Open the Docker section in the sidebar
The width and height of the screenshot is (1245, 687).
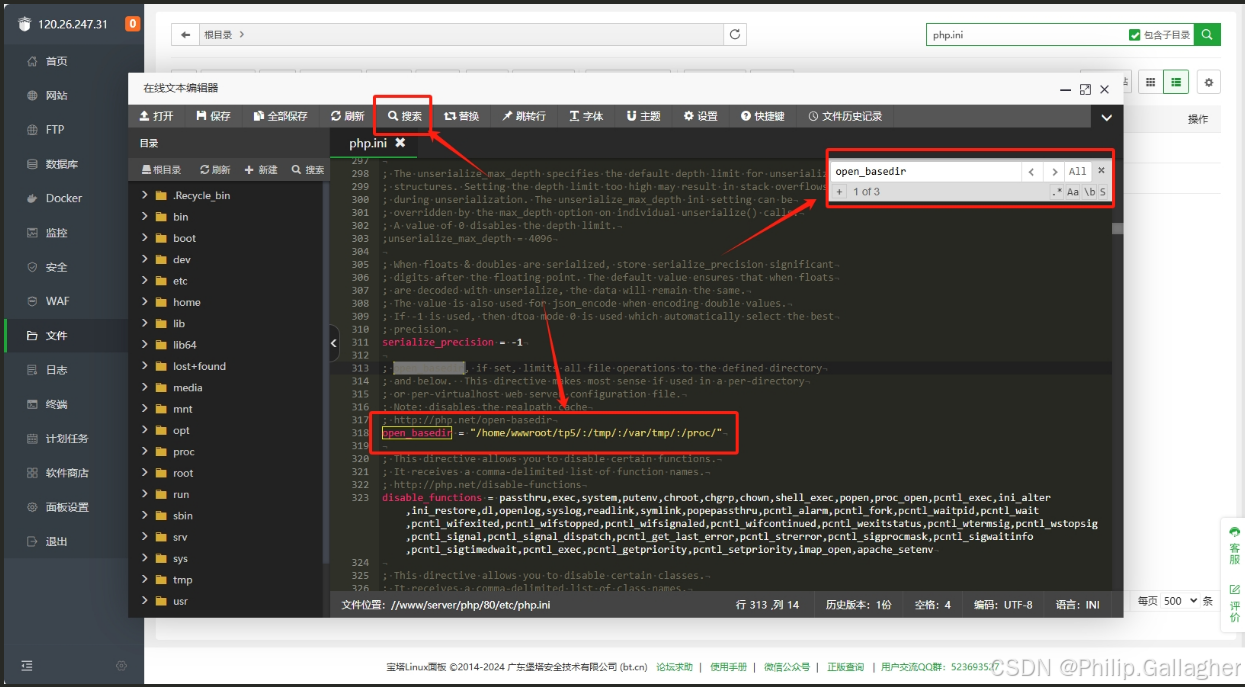pos(65,197)
